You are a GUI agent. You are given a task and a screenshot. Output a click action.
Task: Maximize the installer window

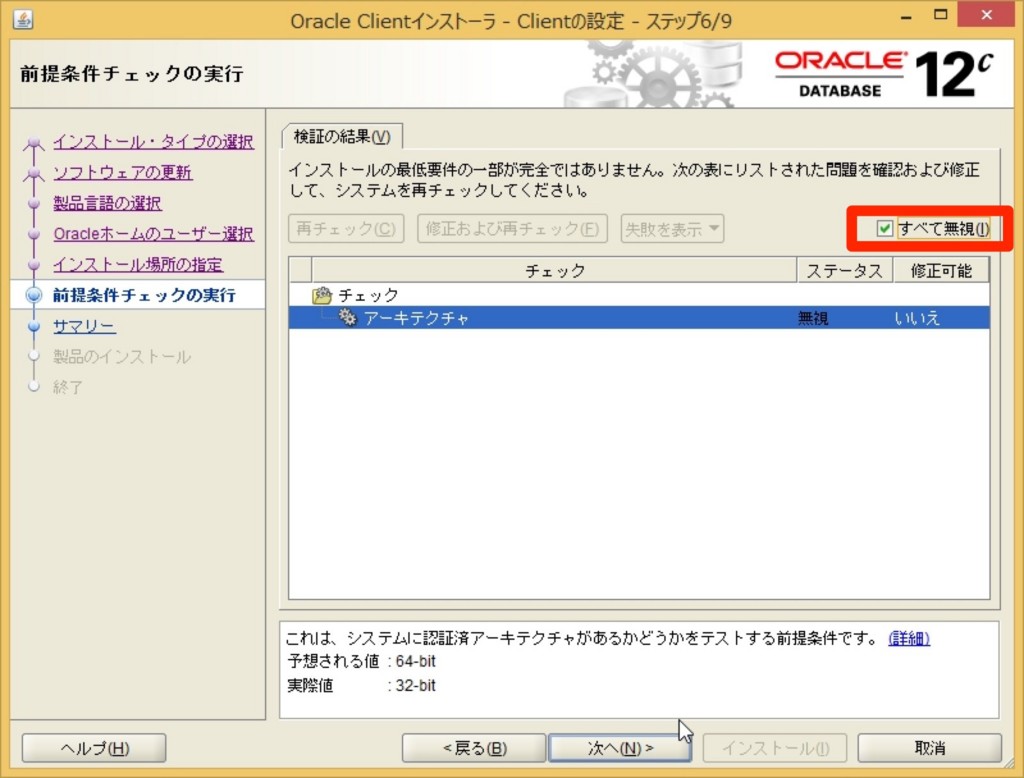[940, 15]
